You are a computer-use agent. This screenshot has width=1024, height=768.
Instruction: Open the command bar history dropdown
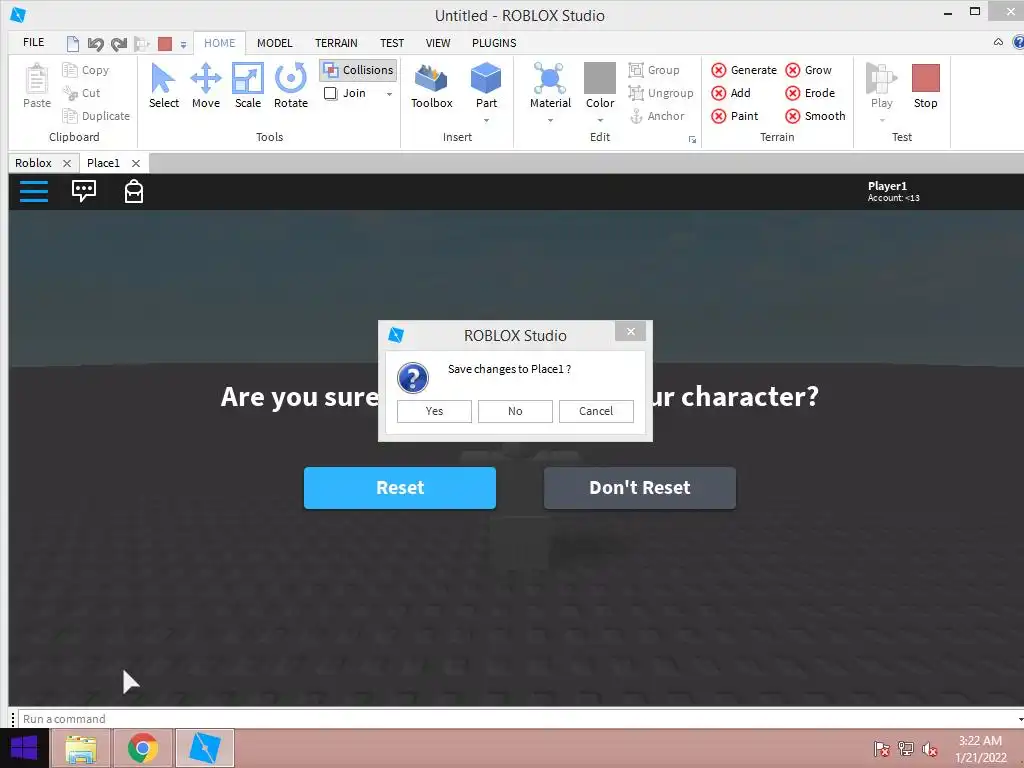pyautogui.click(x=1019, y=719)
